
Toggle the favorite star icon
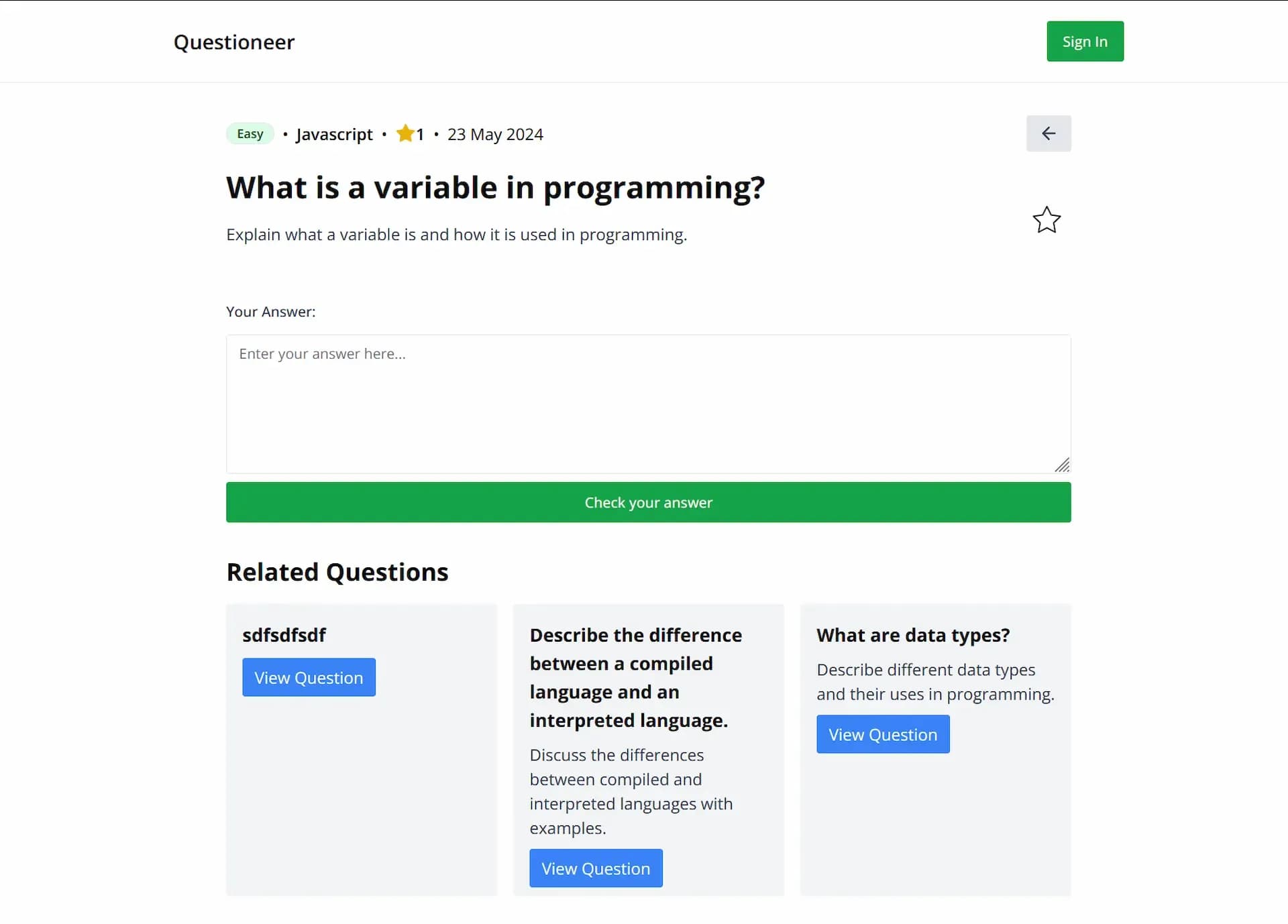[x=1046, y=220]
